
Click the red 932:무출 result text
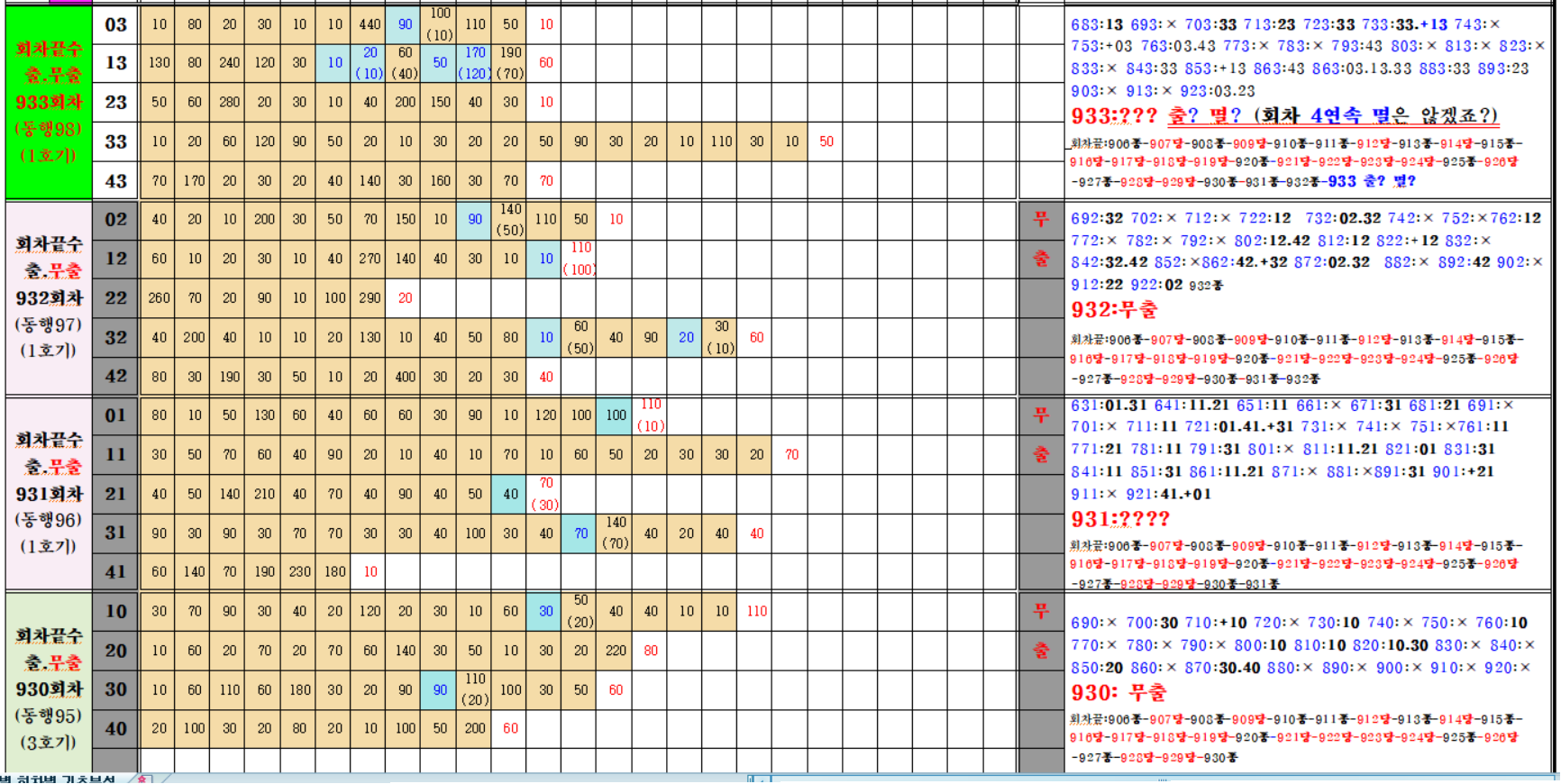[1114, 310]
